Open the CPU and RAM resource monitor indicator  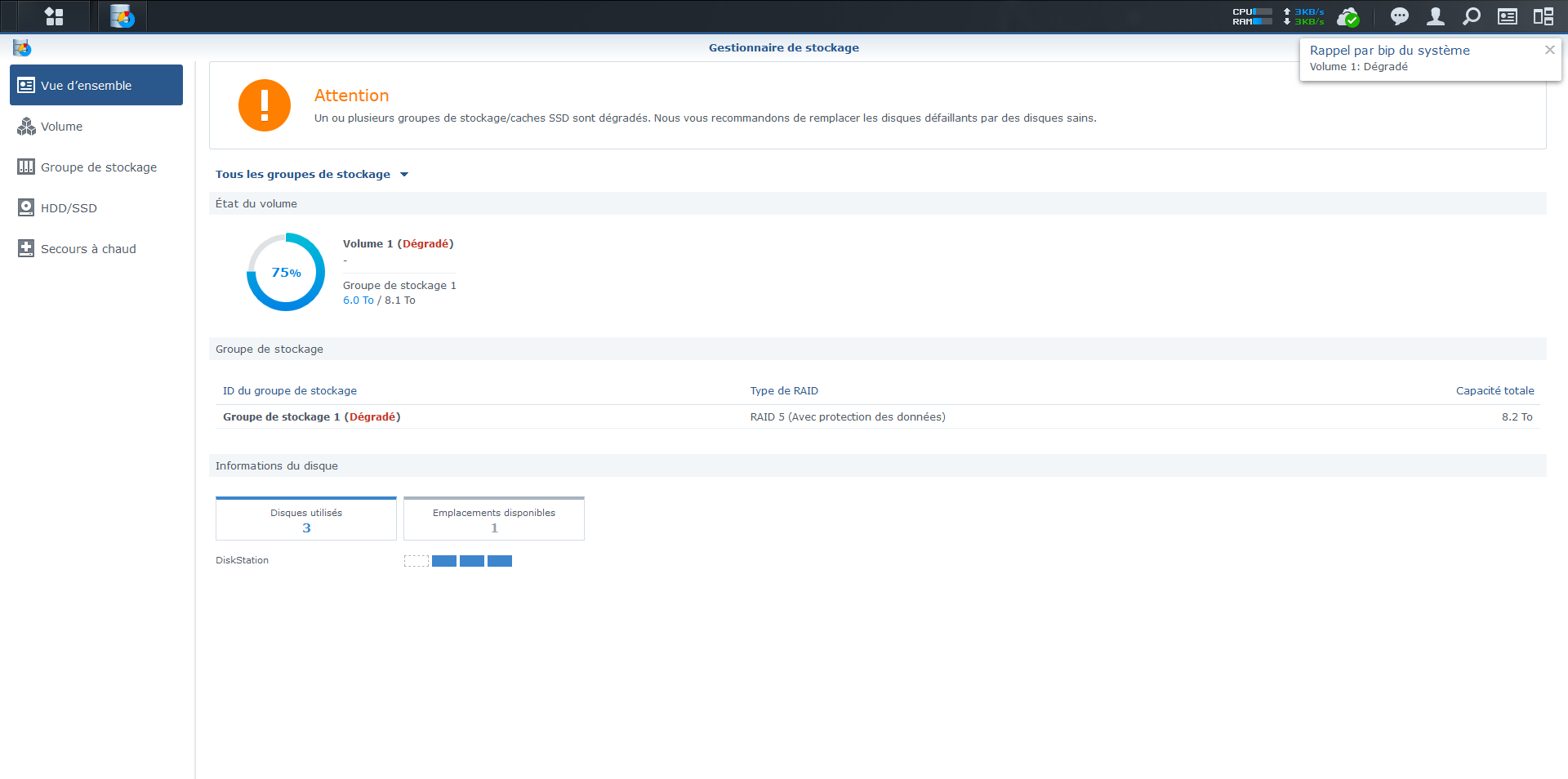[x=1252, y=16]
